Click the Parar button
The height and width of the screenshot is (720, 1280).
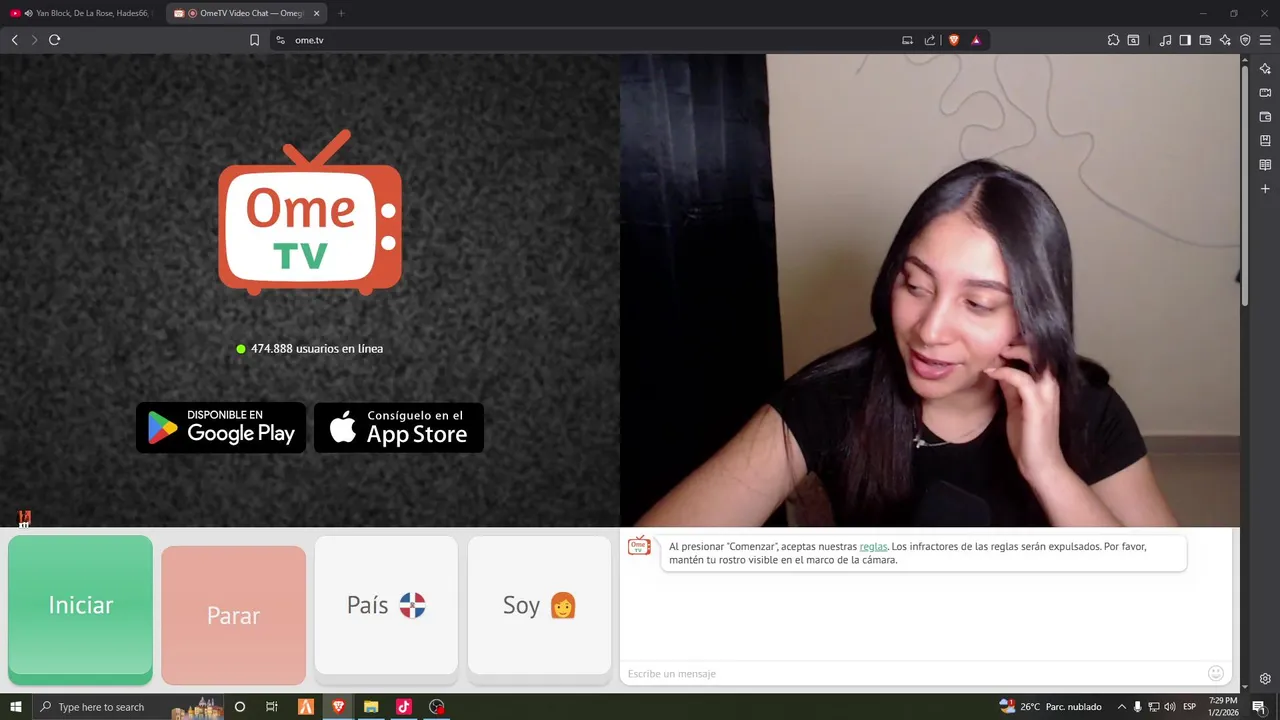[x=233, y=615]
